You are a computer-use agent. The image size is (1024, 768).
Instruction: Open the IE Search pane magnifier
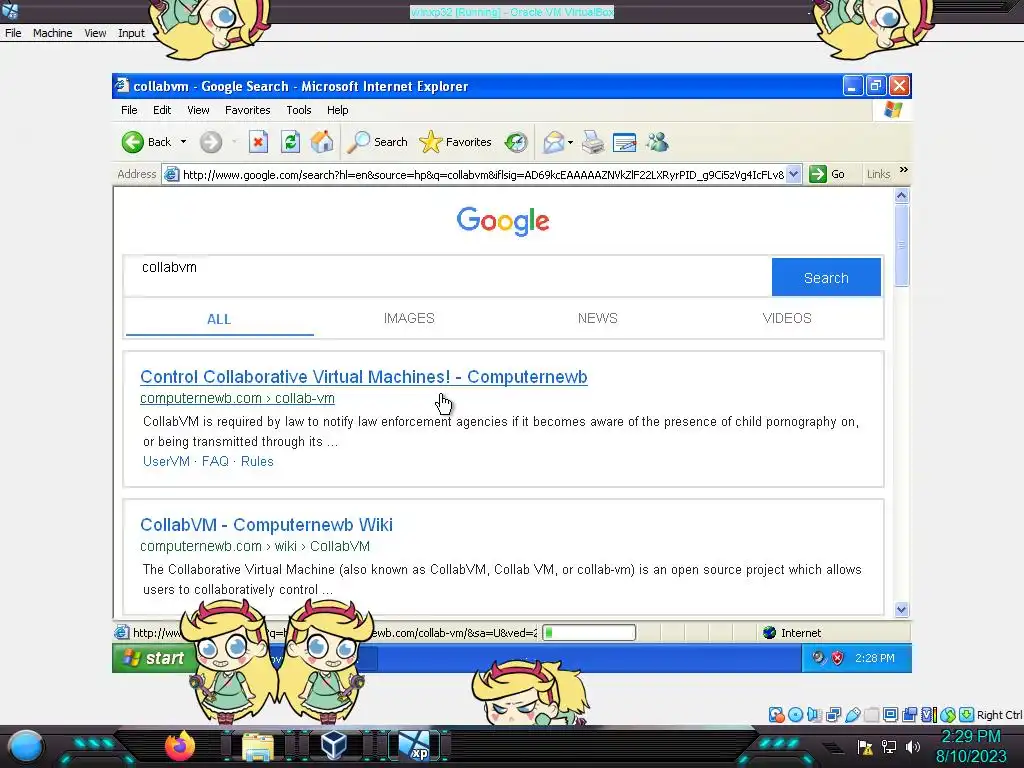coord(358,142)
